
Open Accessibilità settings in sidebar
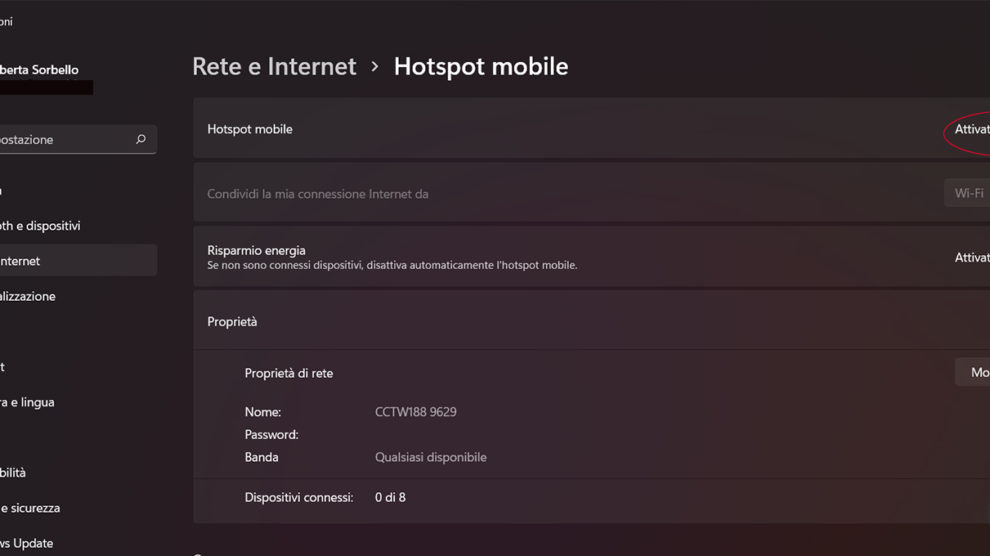click(x=15, y=473)
